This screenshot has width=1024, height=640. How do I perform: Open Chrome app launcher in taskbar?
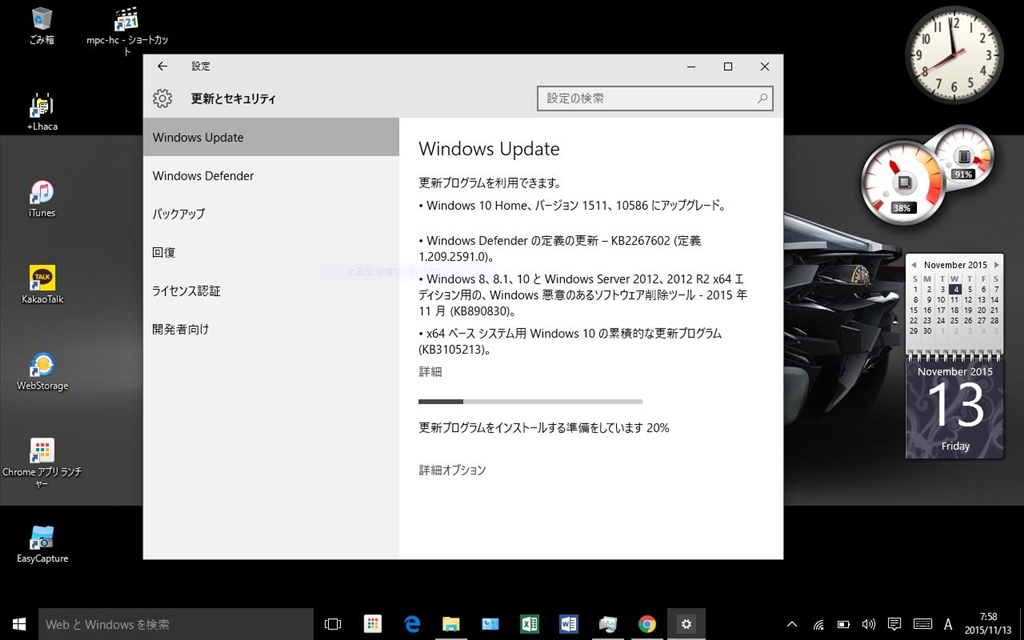click(372, 624)
